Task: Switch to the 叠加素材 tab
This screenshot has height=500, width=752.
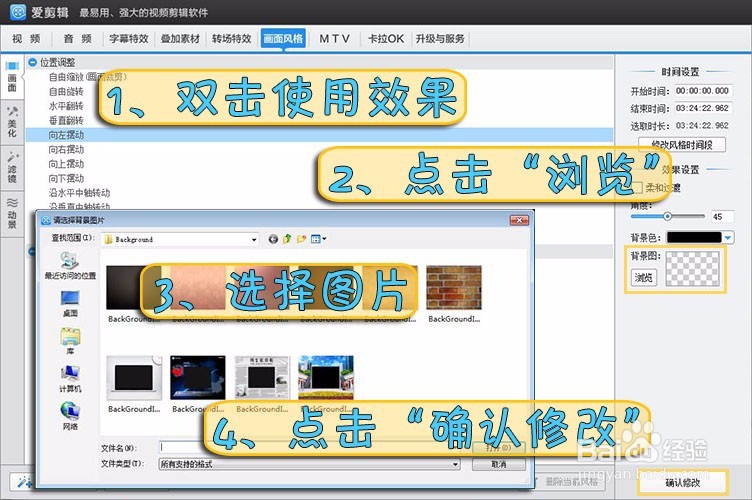Action: (180, 38)
